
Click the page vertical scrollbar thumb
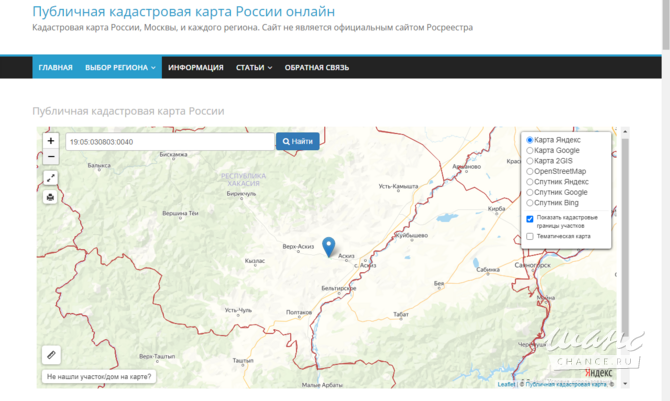coord(666,25)
